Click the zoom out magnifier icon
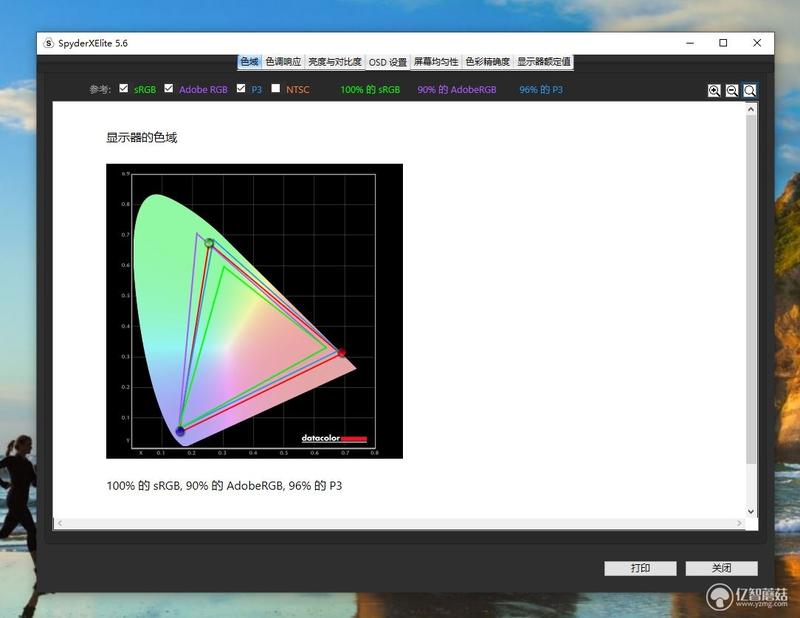 coord(732,91)
